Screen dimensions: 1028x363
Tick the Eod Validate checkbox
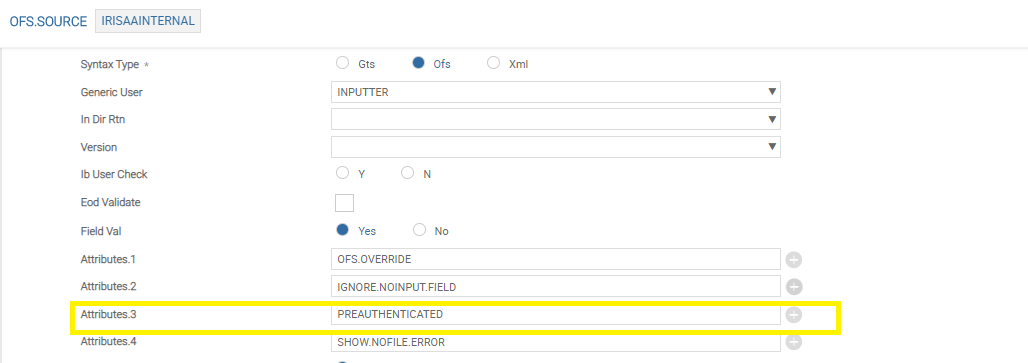[x=344, y=202]
